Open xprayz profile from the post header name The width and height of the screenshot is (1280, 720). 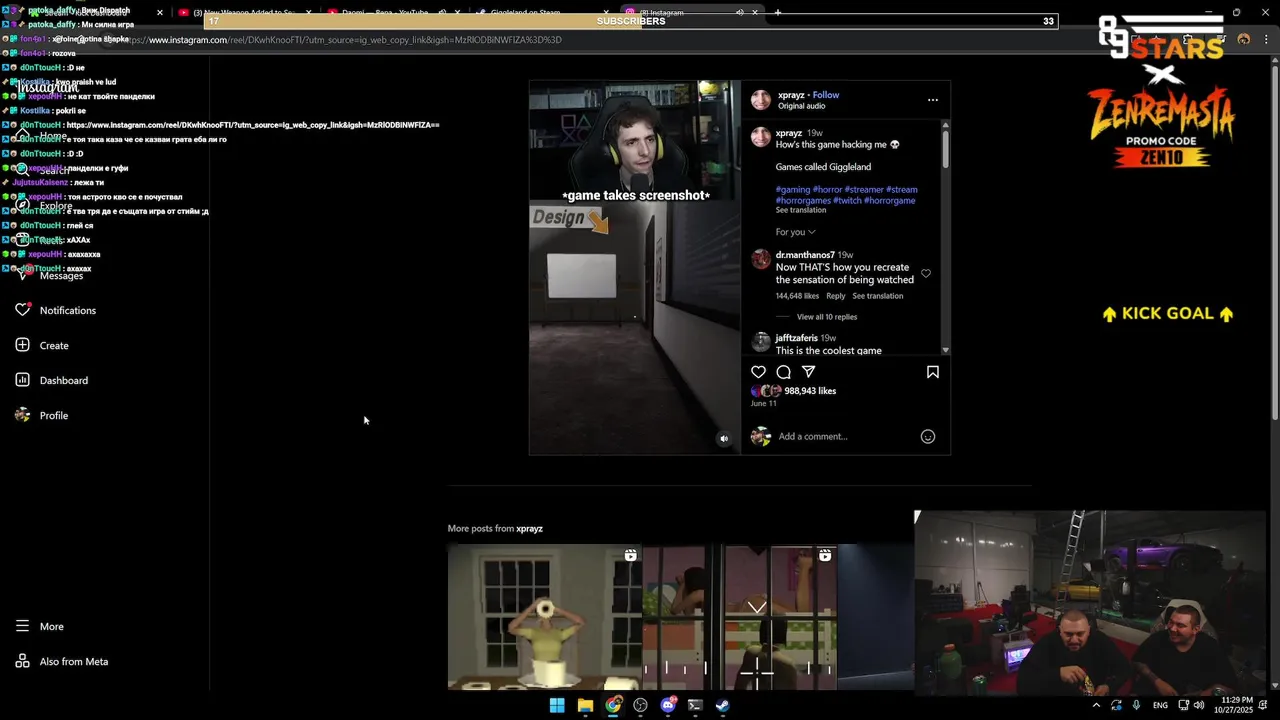791,95
